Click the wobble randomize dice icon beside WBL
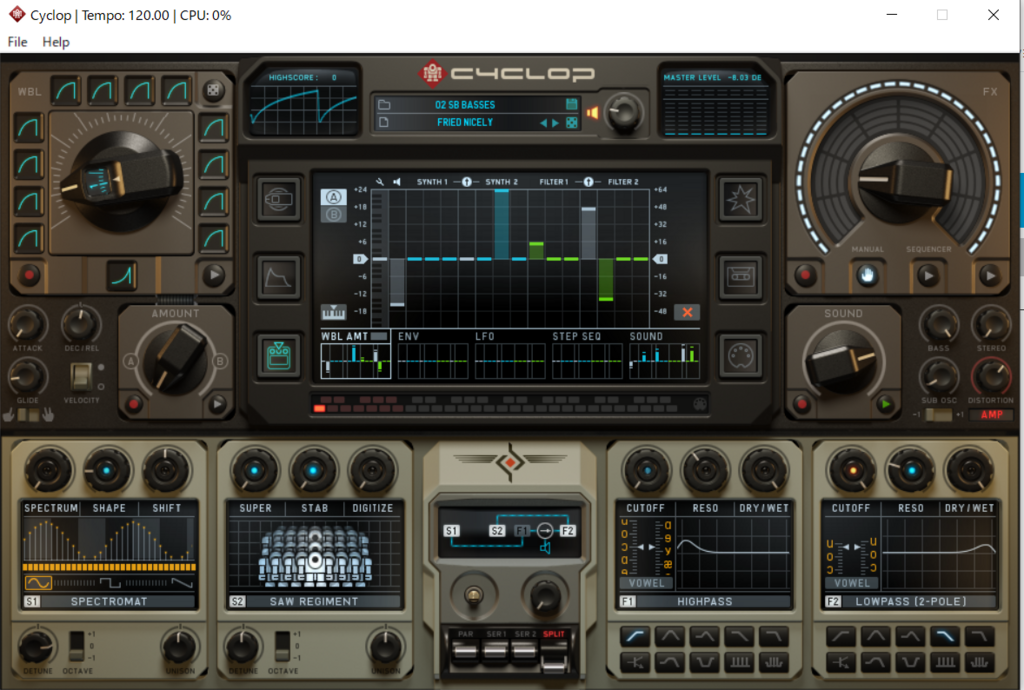 coord(213,91)
